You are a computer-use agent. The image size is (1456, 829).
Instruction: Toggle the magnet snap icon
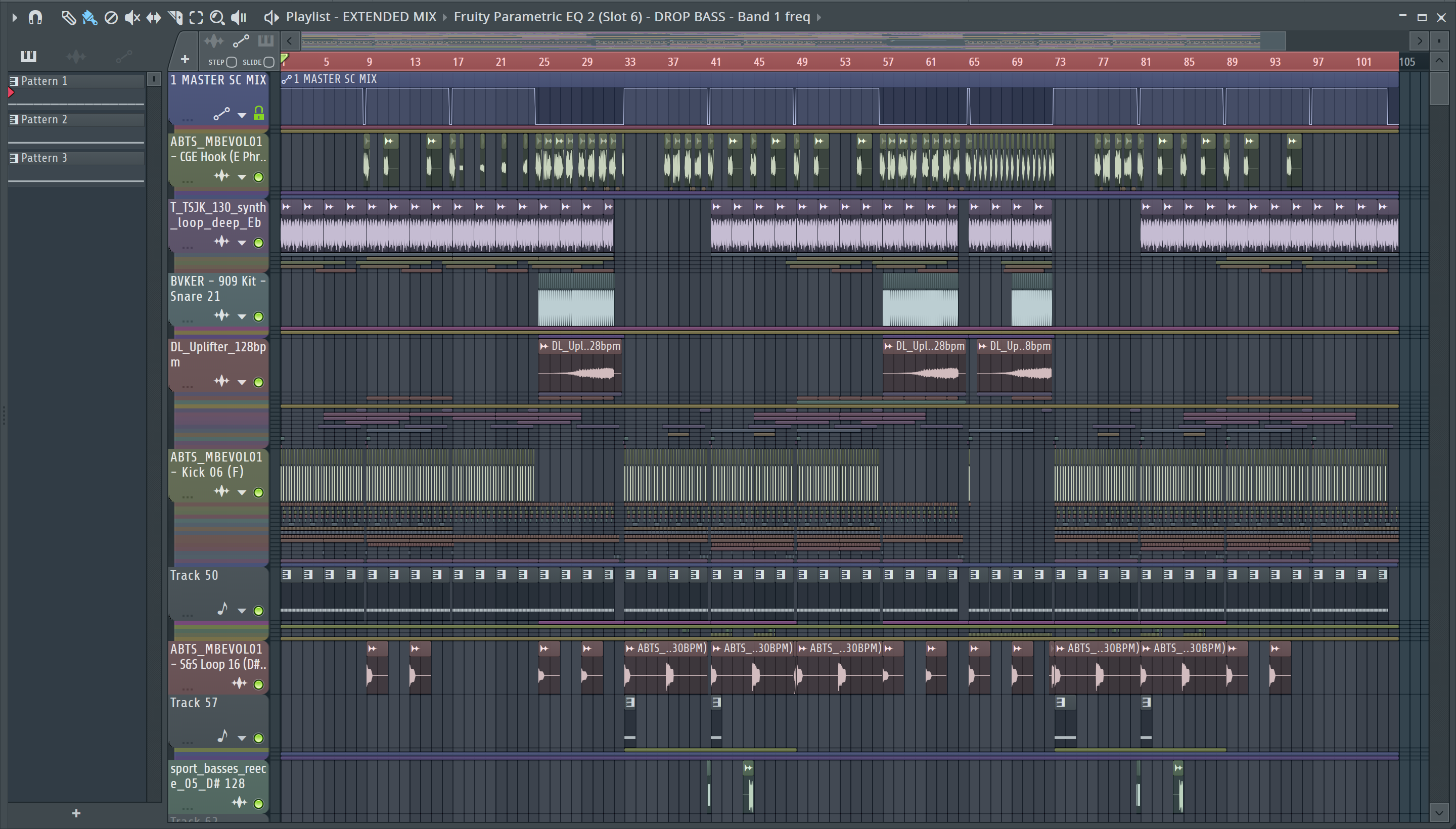coord(35,18)
